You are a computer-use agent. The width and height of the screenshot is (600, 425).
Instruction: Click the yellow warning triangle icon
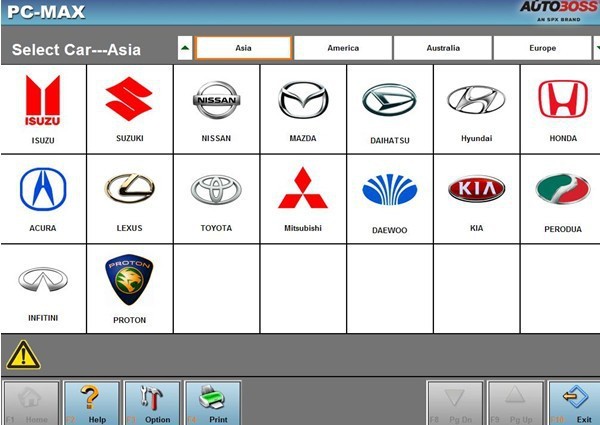pyautogui.click(x=23, y=355)
